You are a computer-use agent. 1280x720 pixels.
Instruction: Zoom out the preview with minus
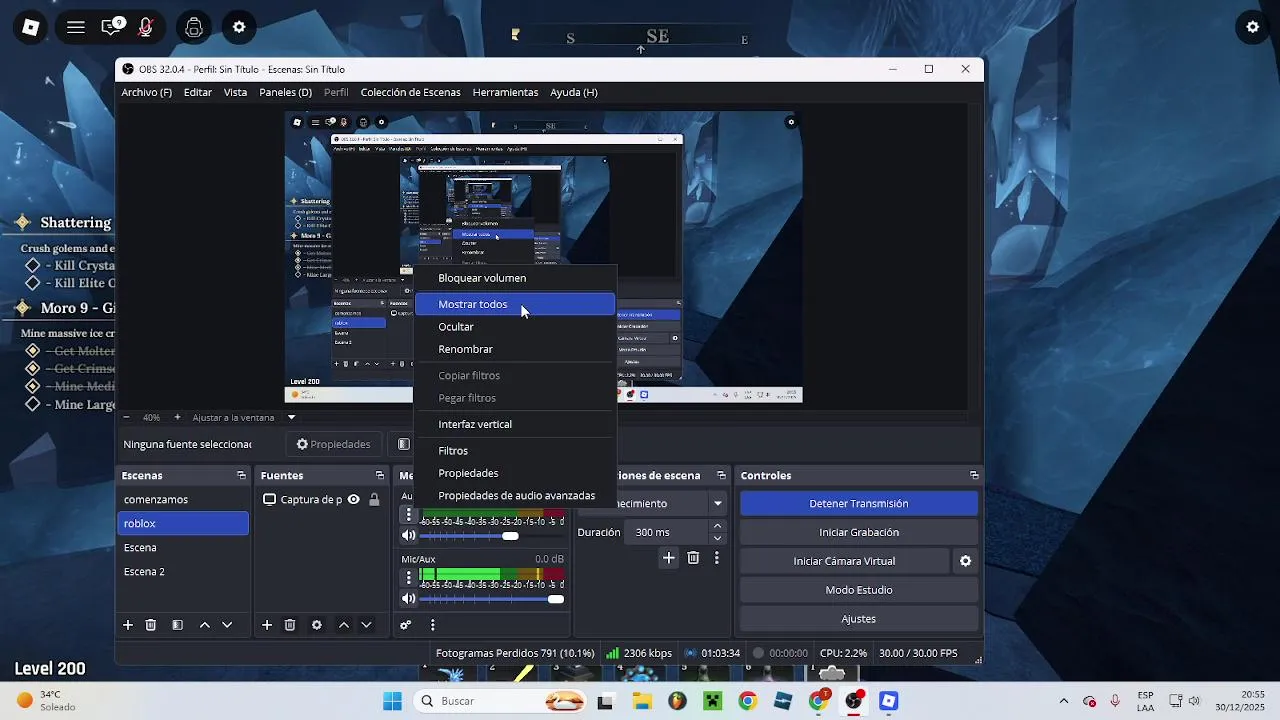click(126, 417)
